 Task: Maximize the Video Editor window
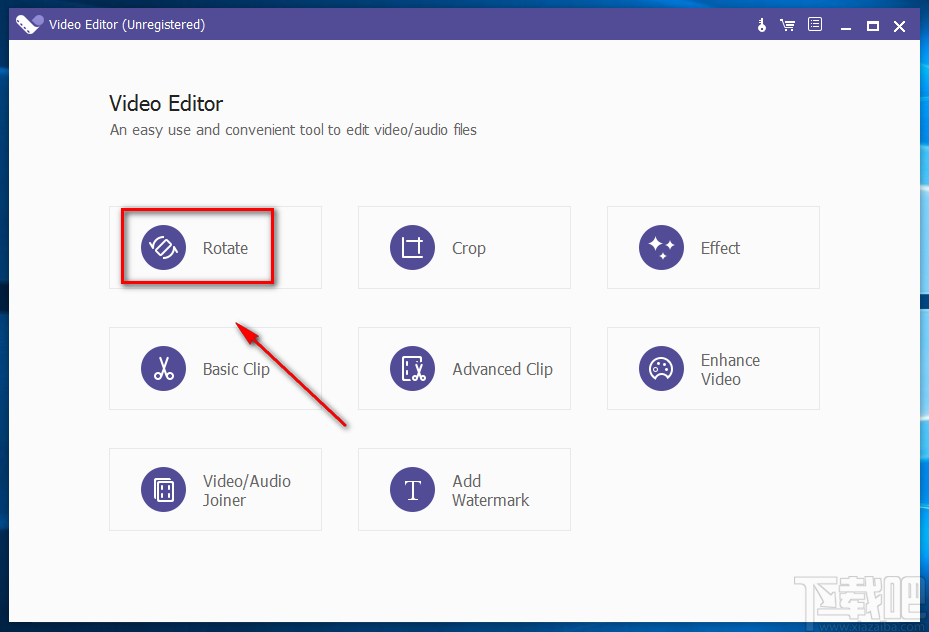[x=873, y=26]
